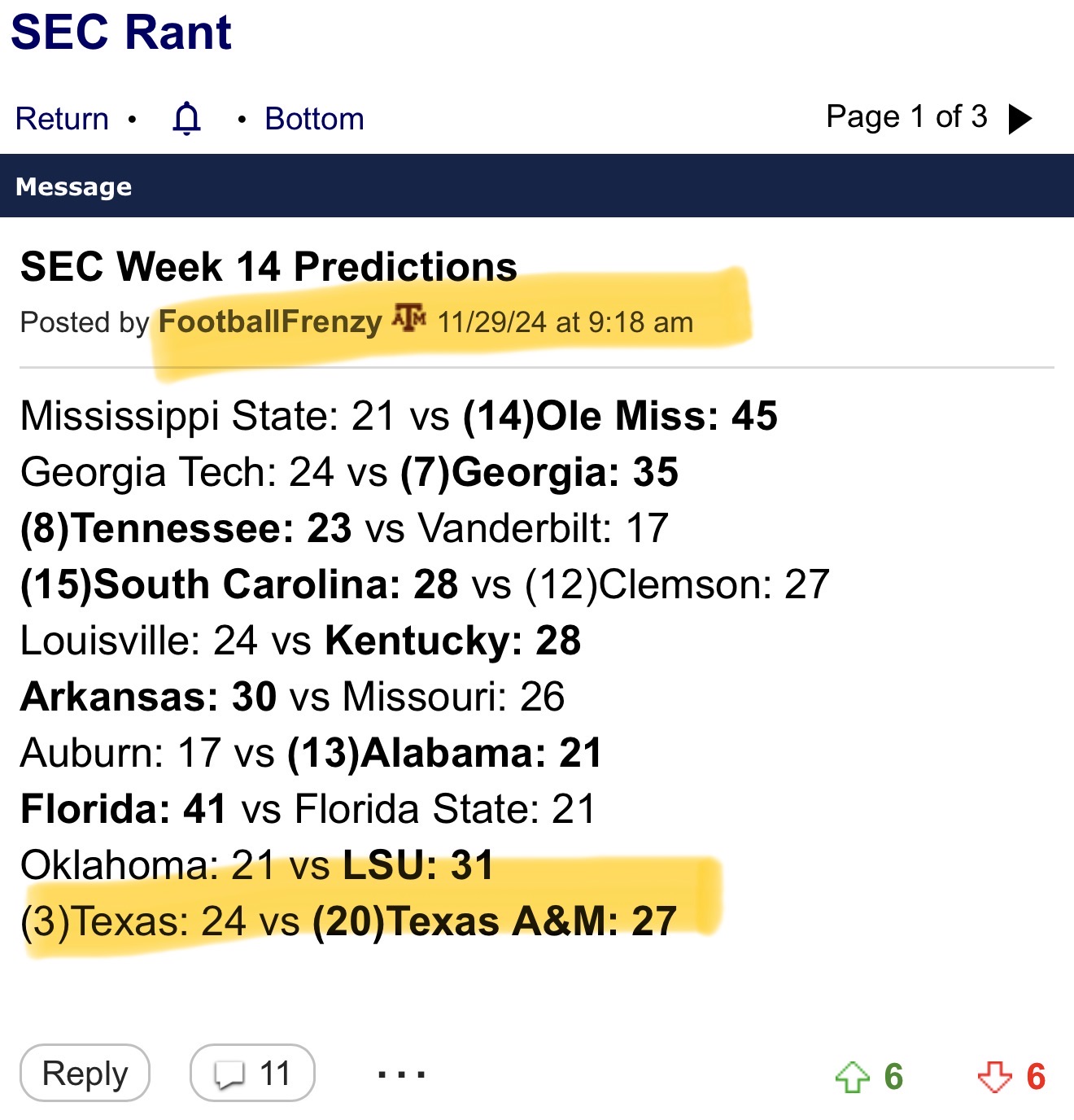1074x1120 pixels.
Task: Click the Texas A&M logo beside username
Action: pos(408,318)
